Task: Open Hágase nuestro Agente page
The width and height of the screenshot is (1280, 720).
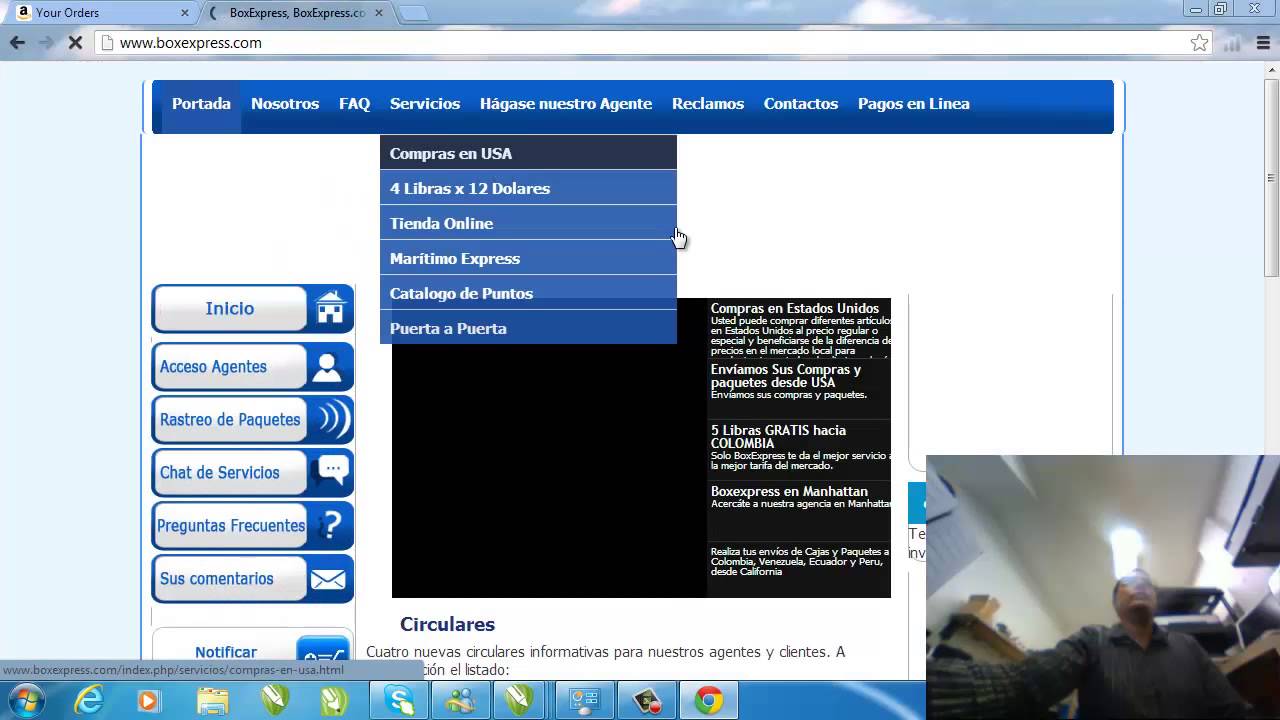Action: (566, 104)
